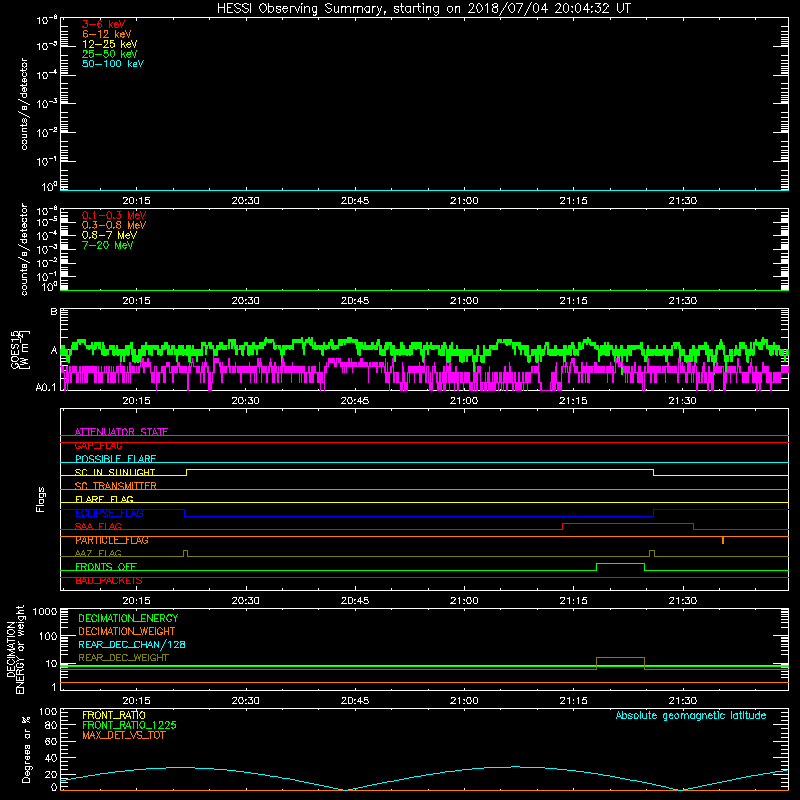Click the Absolute geomagnetic latitude label
Viewport: 800px width, 800px height.
tap(691, 715)
